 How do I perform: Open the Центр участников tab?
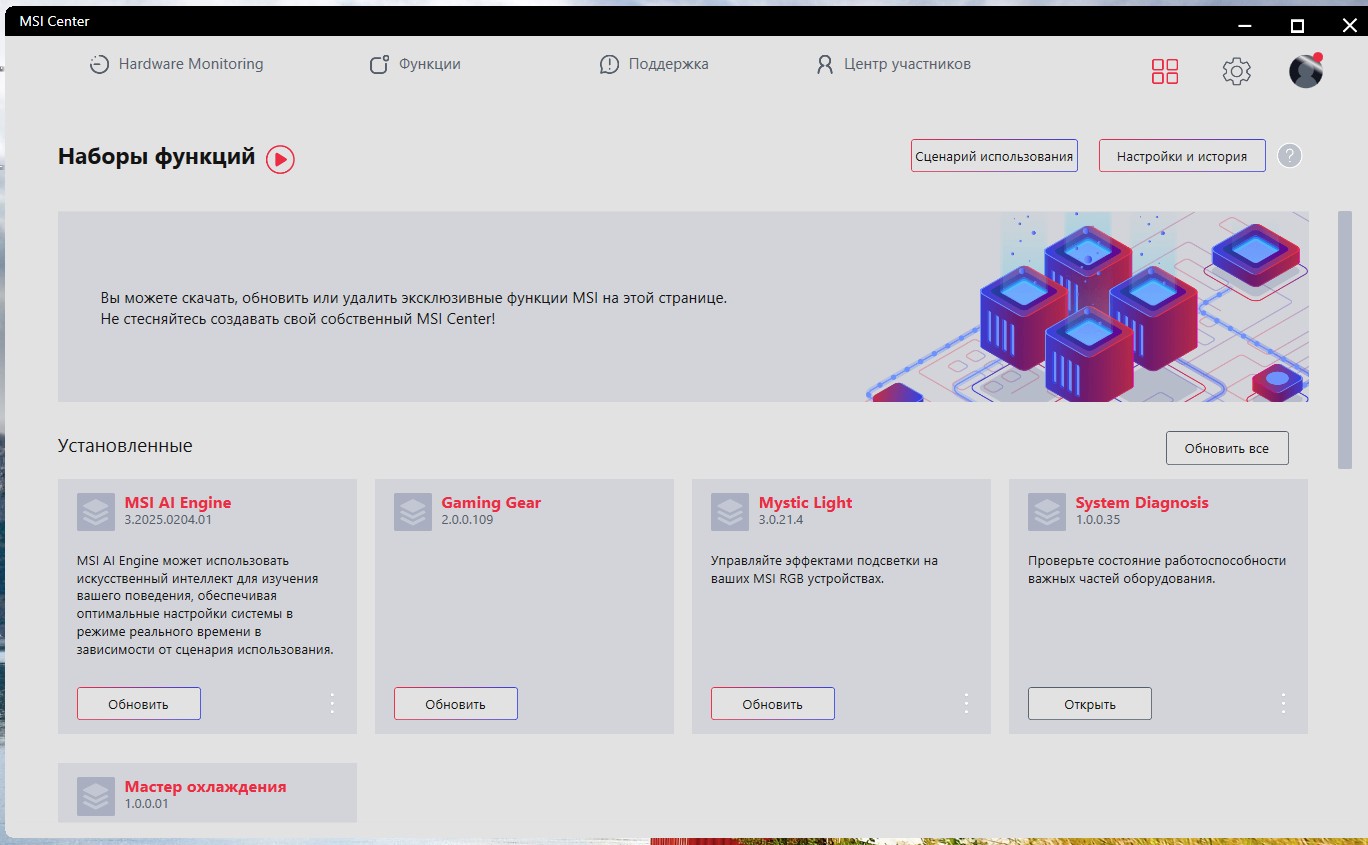(x=893, y=64)
